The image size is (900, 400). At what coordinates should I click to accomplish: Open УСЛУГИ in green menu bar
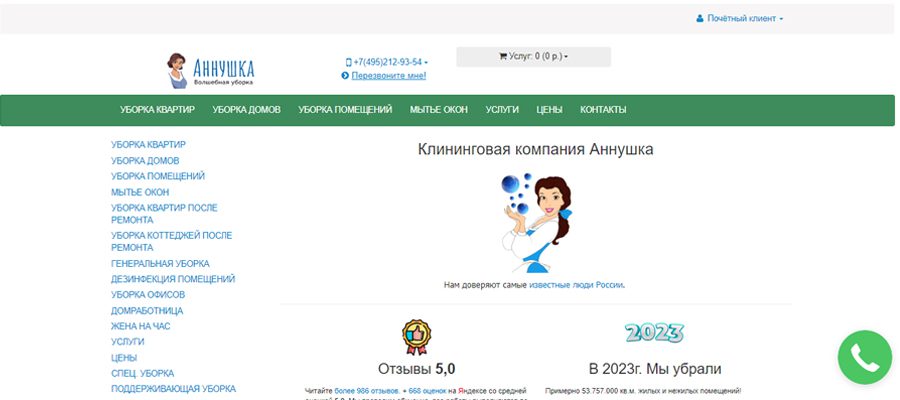pos(502,110)
